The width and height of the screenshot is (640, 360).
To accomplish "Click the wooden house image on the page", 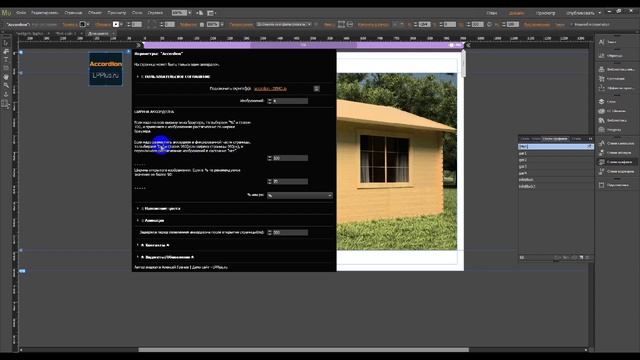I will pyautogui.click(x=396, y=161).
